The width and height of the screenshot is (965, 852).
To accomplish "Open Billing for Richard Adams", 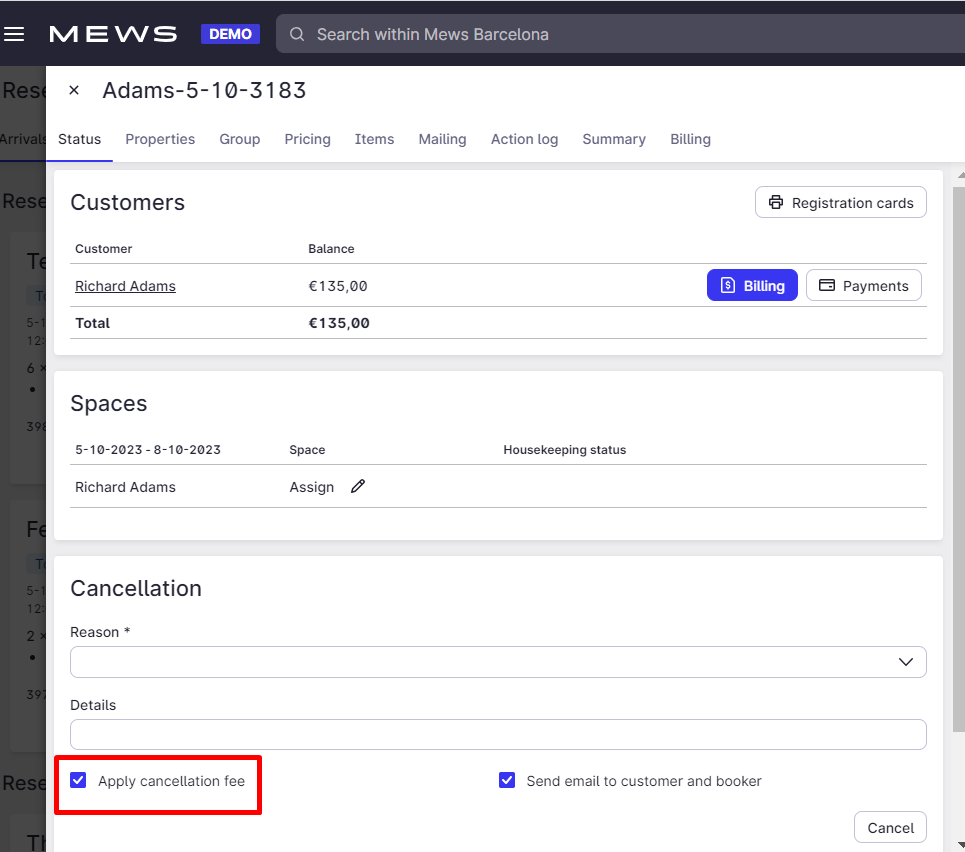I will pos(752,286).
